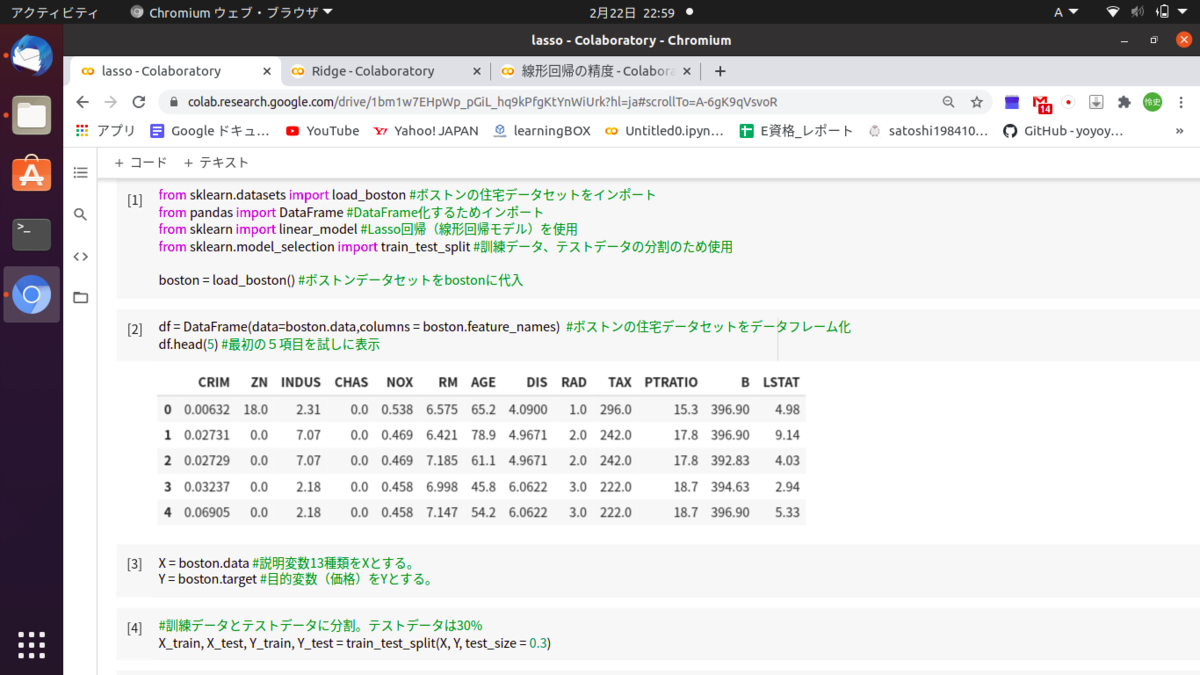Open the blue extension icon in toolbar

pyautogui.click(x=1012, y=102)
